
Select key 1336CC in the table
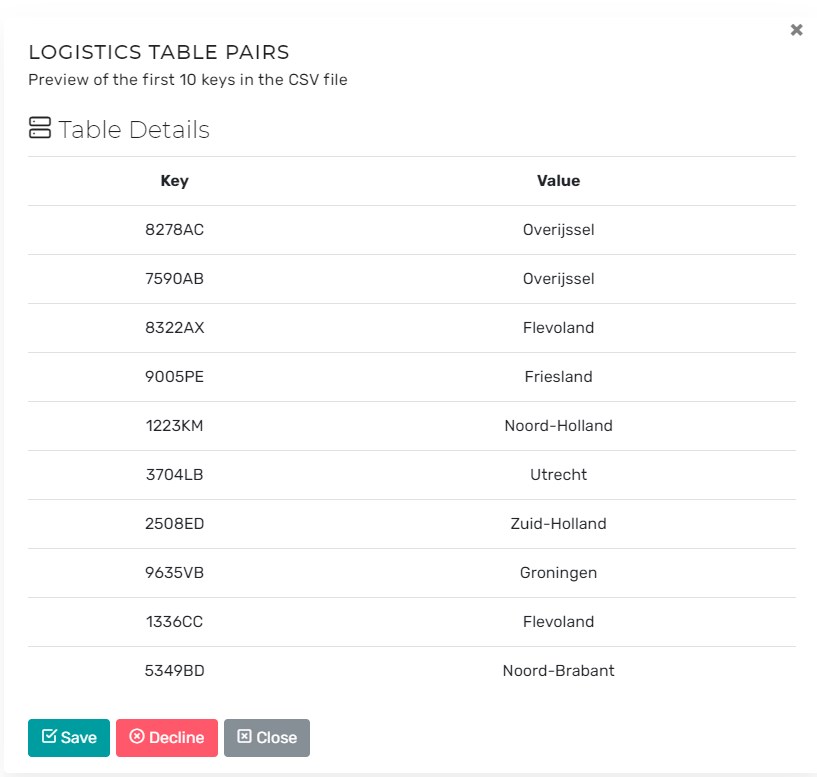pos(174,622)
